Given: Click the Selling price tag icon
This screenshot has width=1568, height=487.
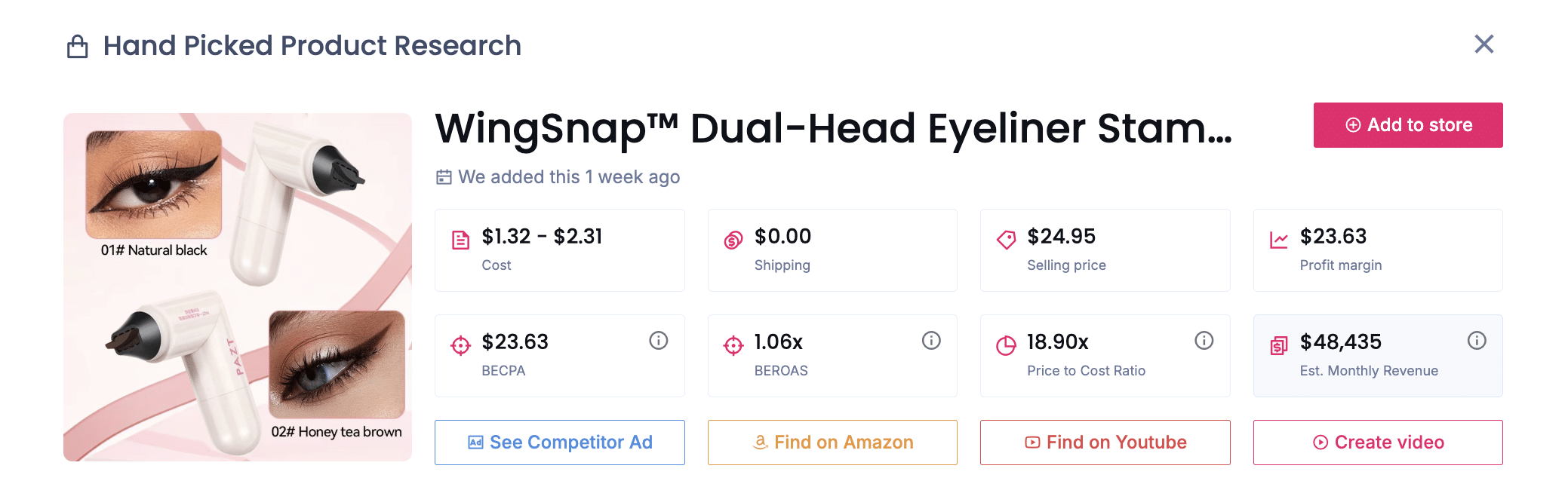Looking at the screenshot, I should click(1006, 240).
